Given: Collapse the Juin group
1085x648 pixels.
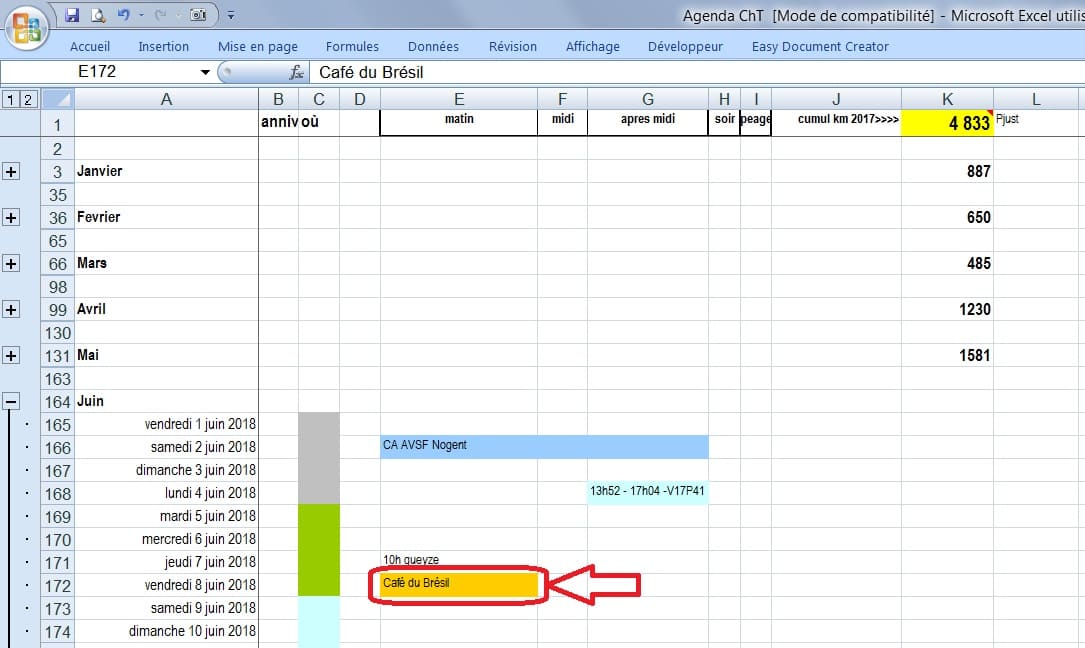Looking at the screenshot, I should 12,402.
